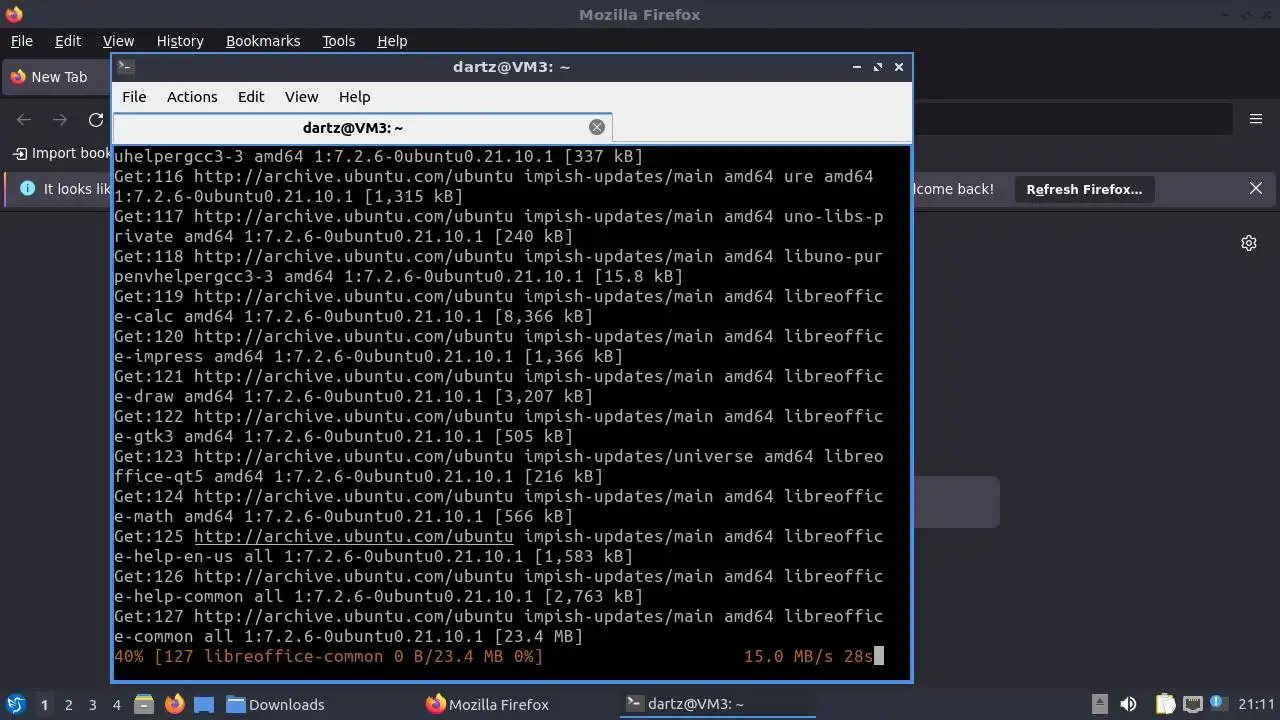Open Firefox hamburger application menu
The image size is (1280, 720).
pyautogui.click(x=1256, y=119)
